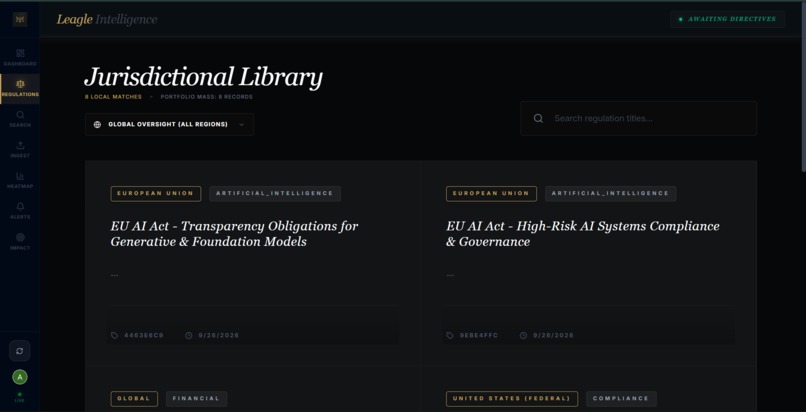Screen dimensions: 806x412
Task: Open the Ingest upload icon
Action: pos(20,145)
